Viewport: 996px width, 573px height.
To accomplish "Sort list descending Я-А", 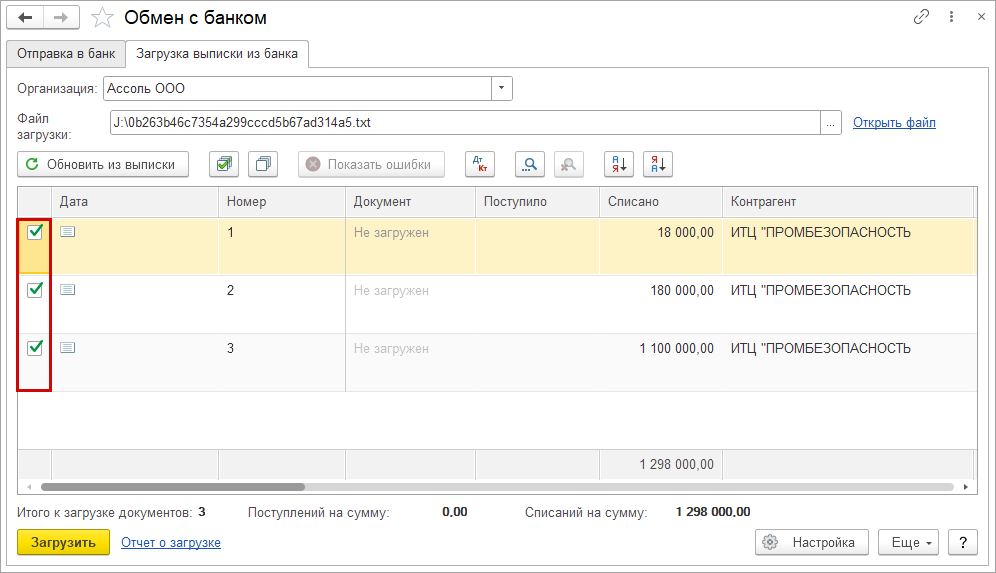I will 658,165.
